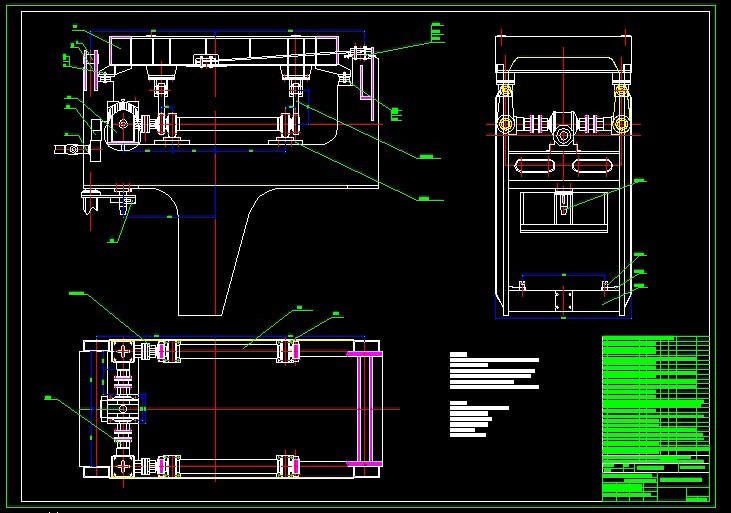
Task: Select the left yellow bearing in the front view
Action: point(506,124)
